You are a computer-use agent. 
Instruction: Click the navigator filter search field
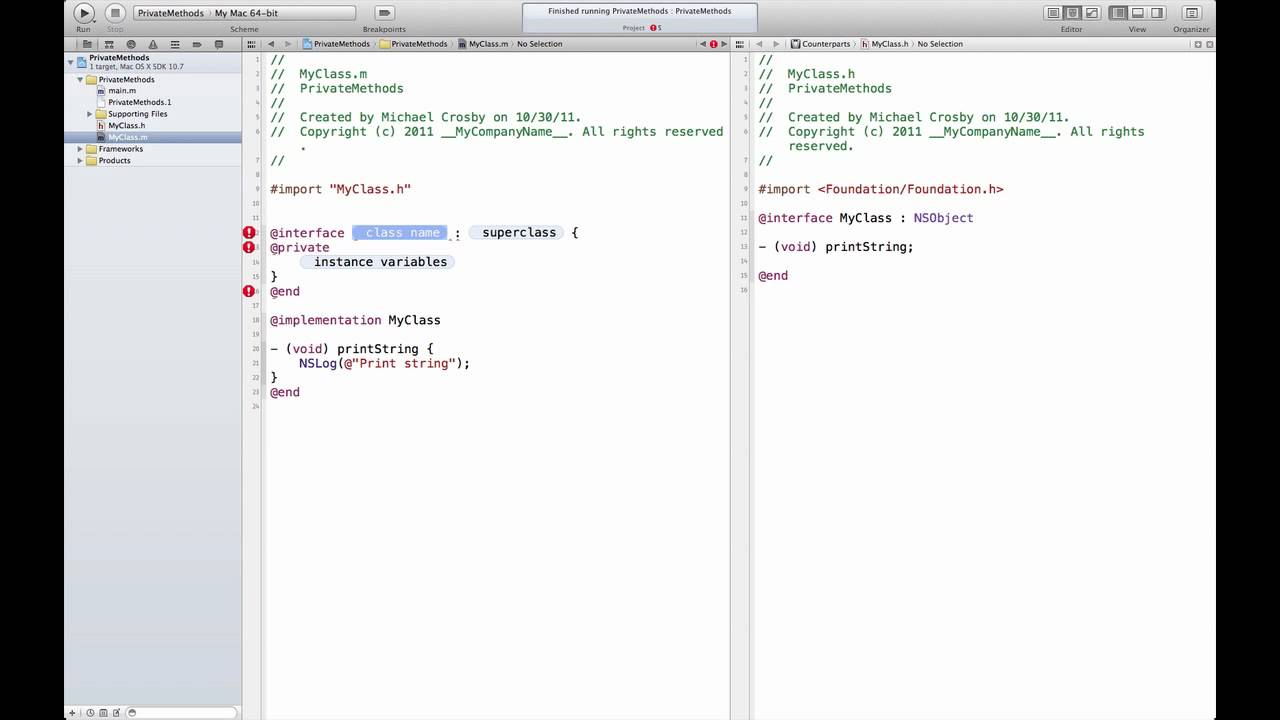[x=182, y=713]
